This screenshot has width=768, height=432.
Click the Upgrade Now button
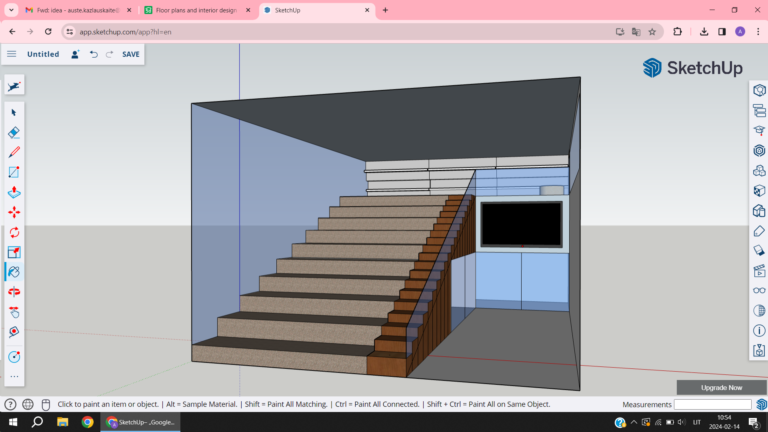(x=721, y=387)
